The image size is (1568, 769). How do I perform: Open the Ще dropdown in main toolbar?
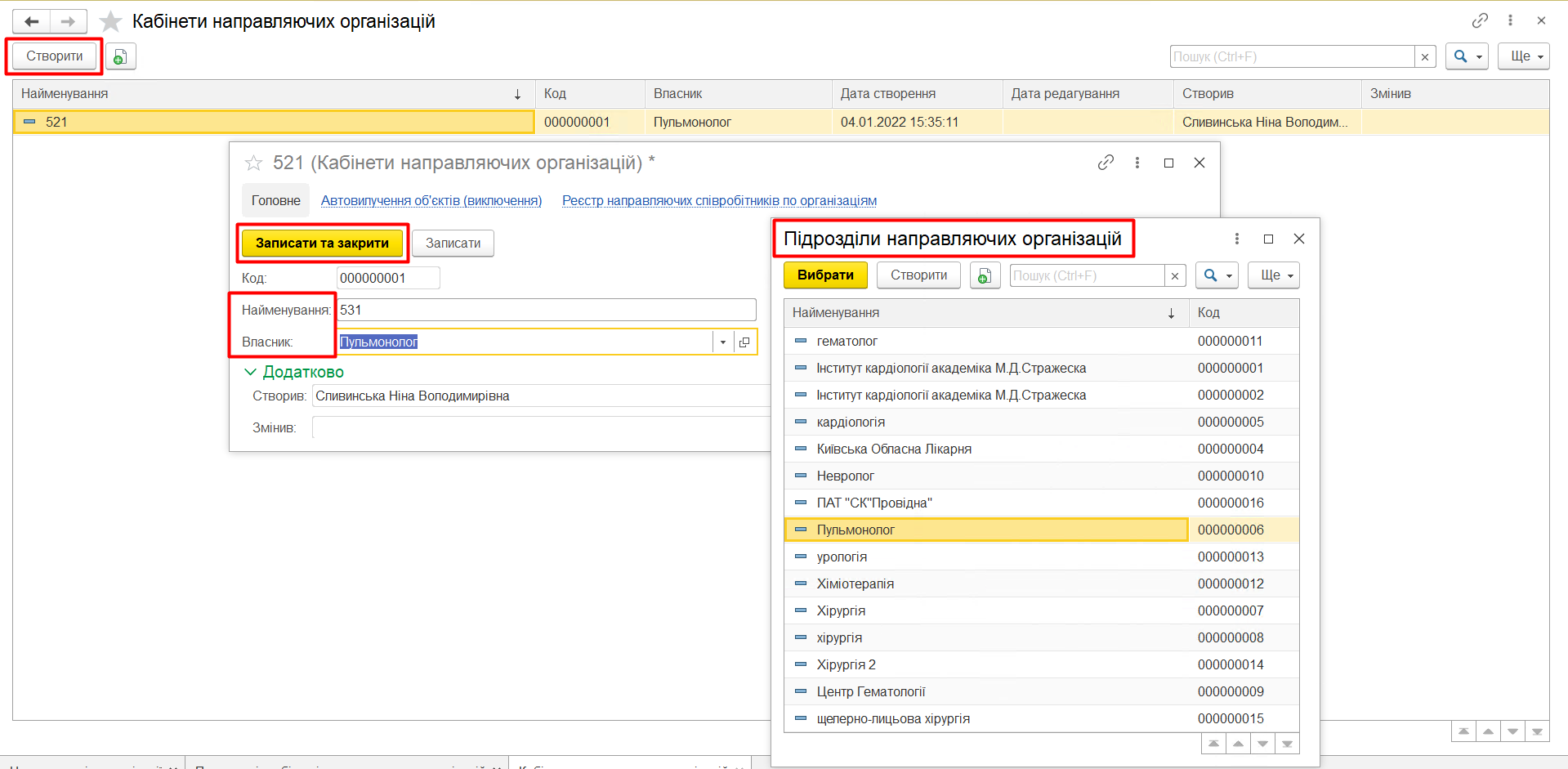(1524, 56)
